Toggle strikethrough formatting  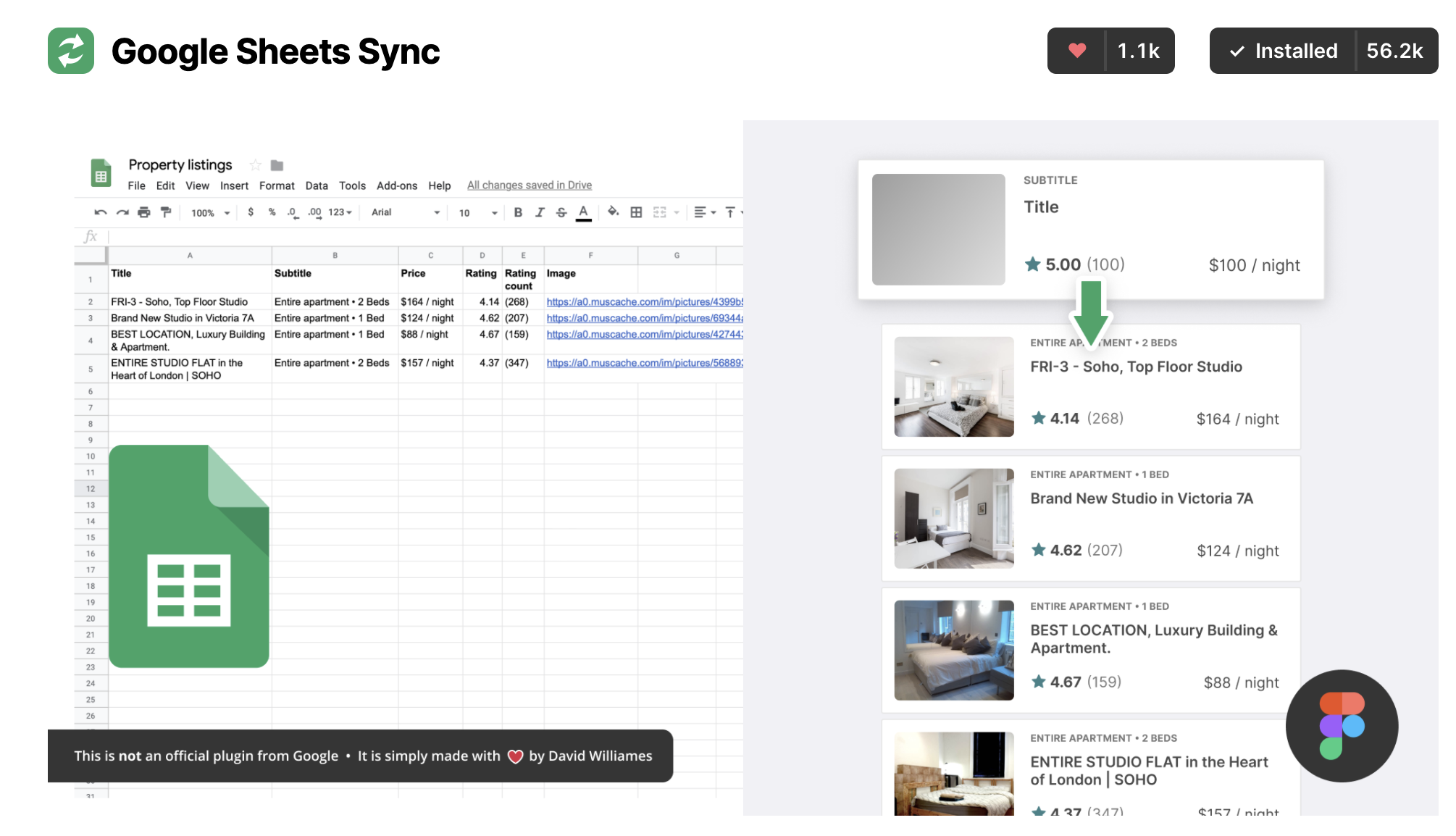tap(561, 212)
